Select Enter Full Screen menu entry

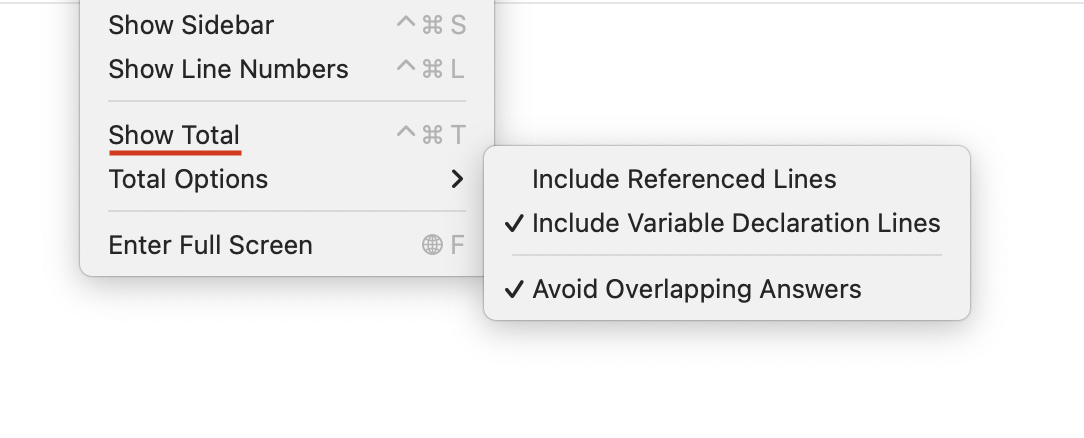[x=287, y=245]
